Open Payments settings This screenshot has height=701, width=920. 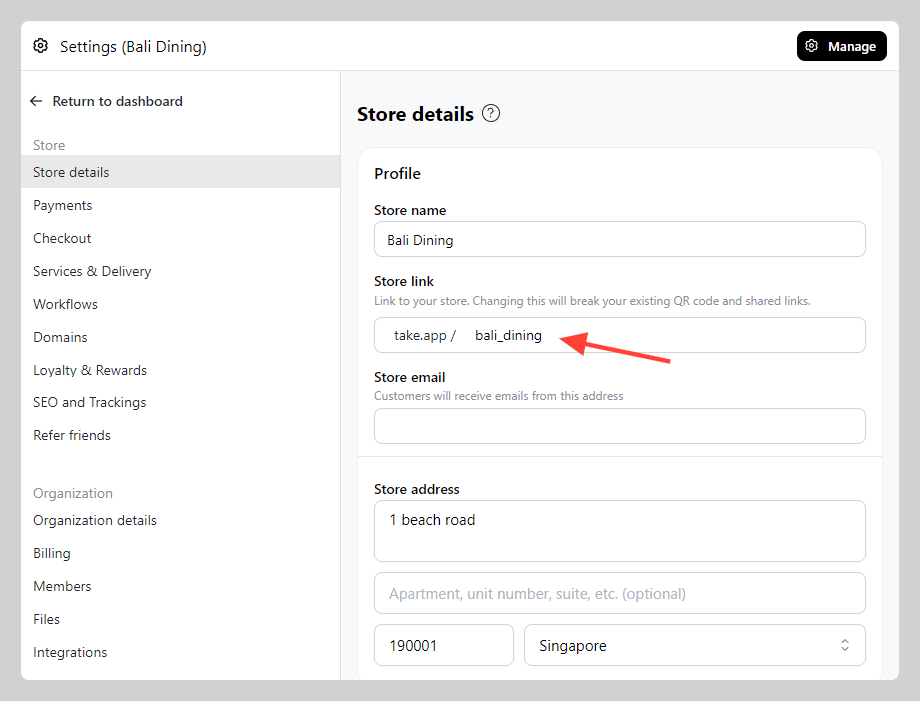[181, 205]
